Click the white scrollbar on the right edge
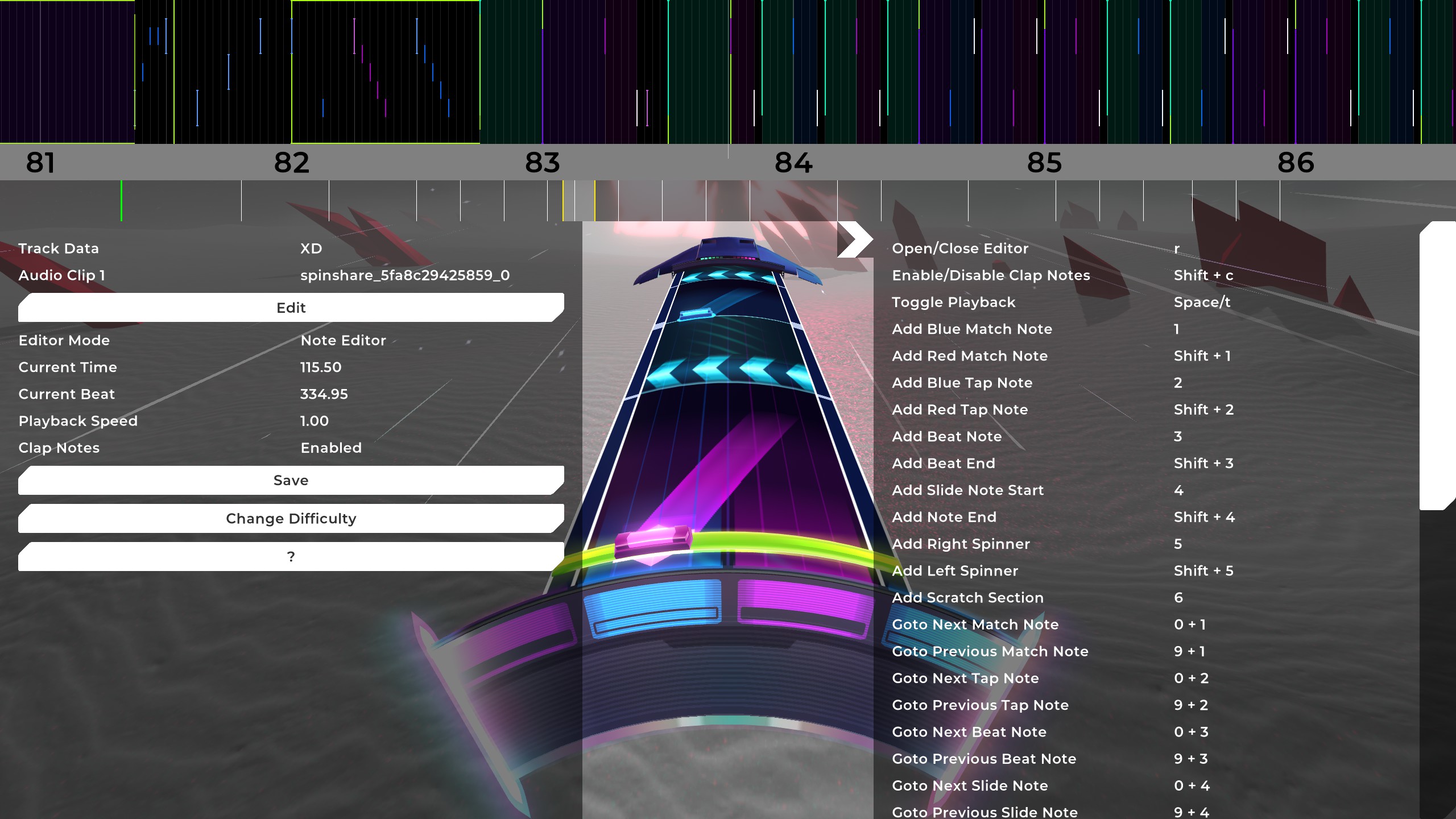 coord(1437,366)
